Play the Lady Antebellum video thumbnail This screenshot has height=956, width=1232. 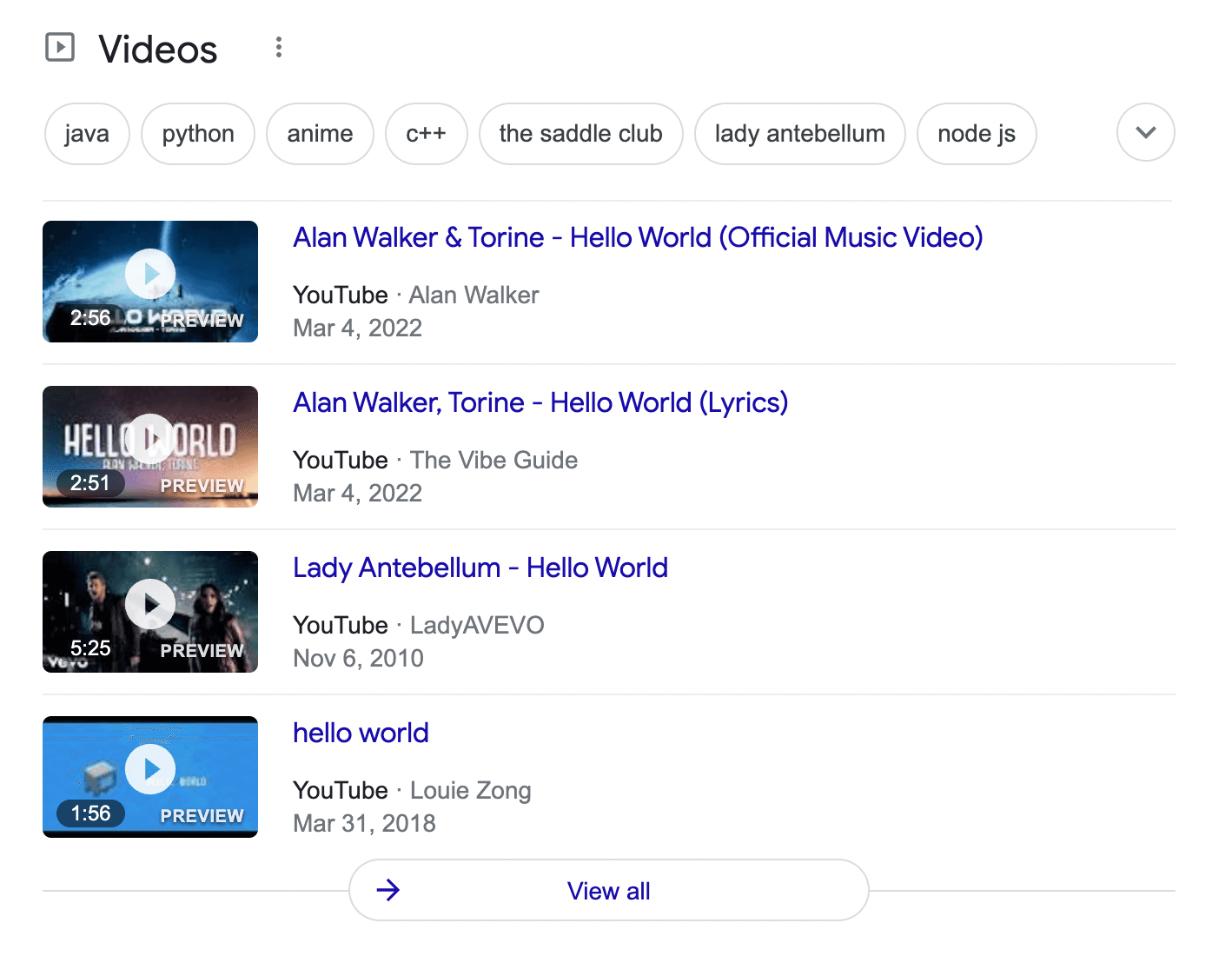coord(150,612)
